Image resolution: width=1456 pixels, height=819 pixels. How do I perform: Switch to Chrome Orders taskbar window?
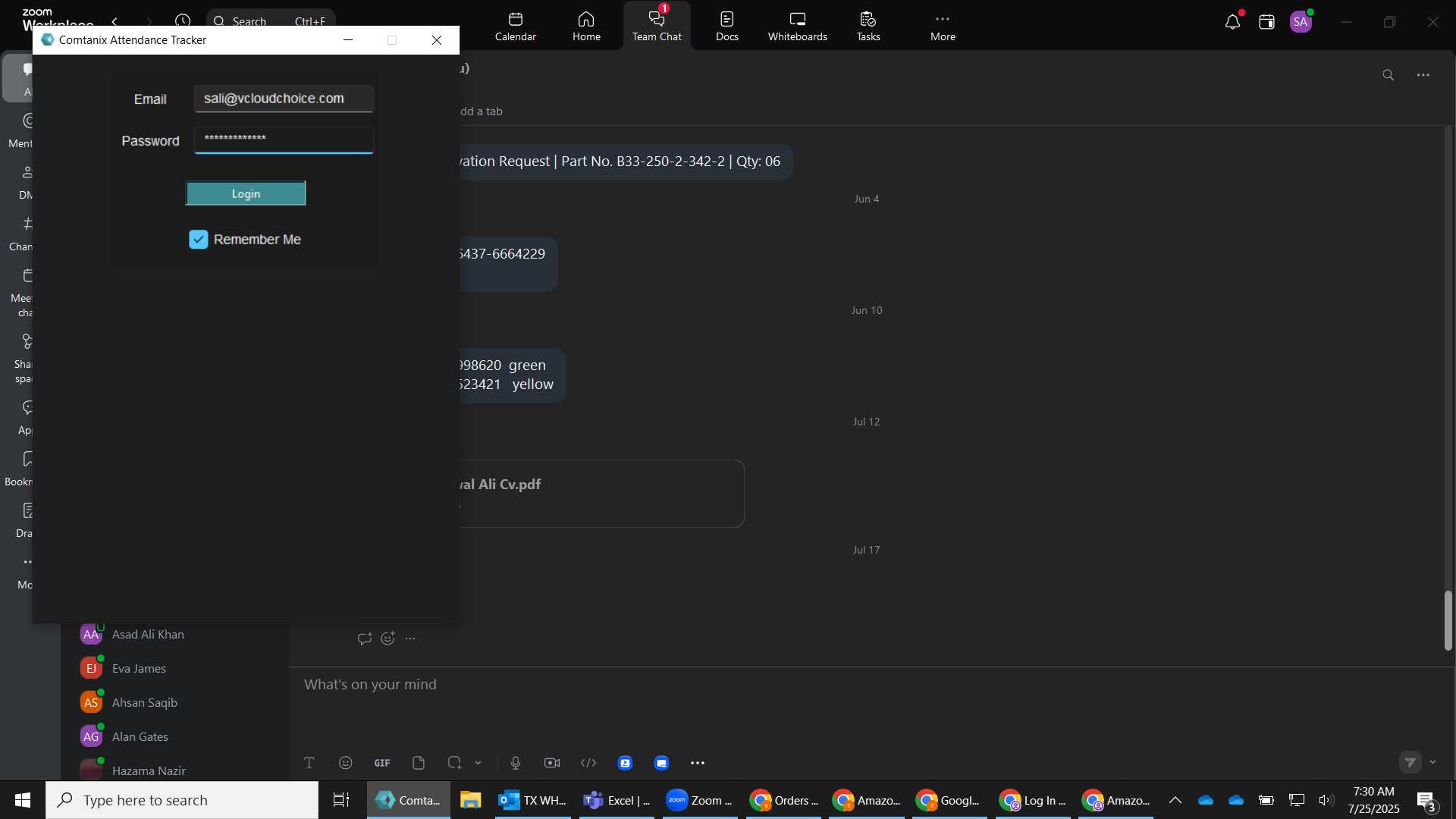[784, 800]
